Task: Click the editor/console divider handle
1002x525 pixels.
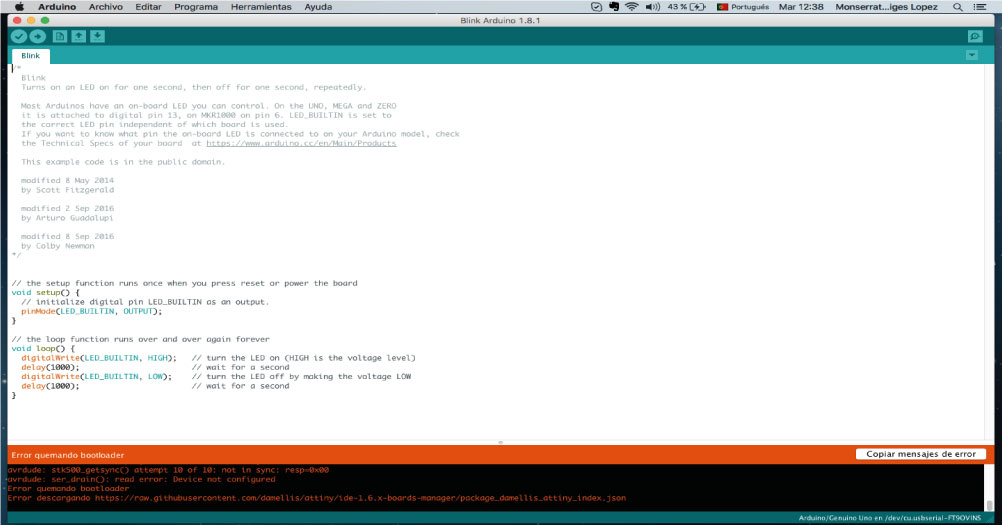Action: click(500, 442)
